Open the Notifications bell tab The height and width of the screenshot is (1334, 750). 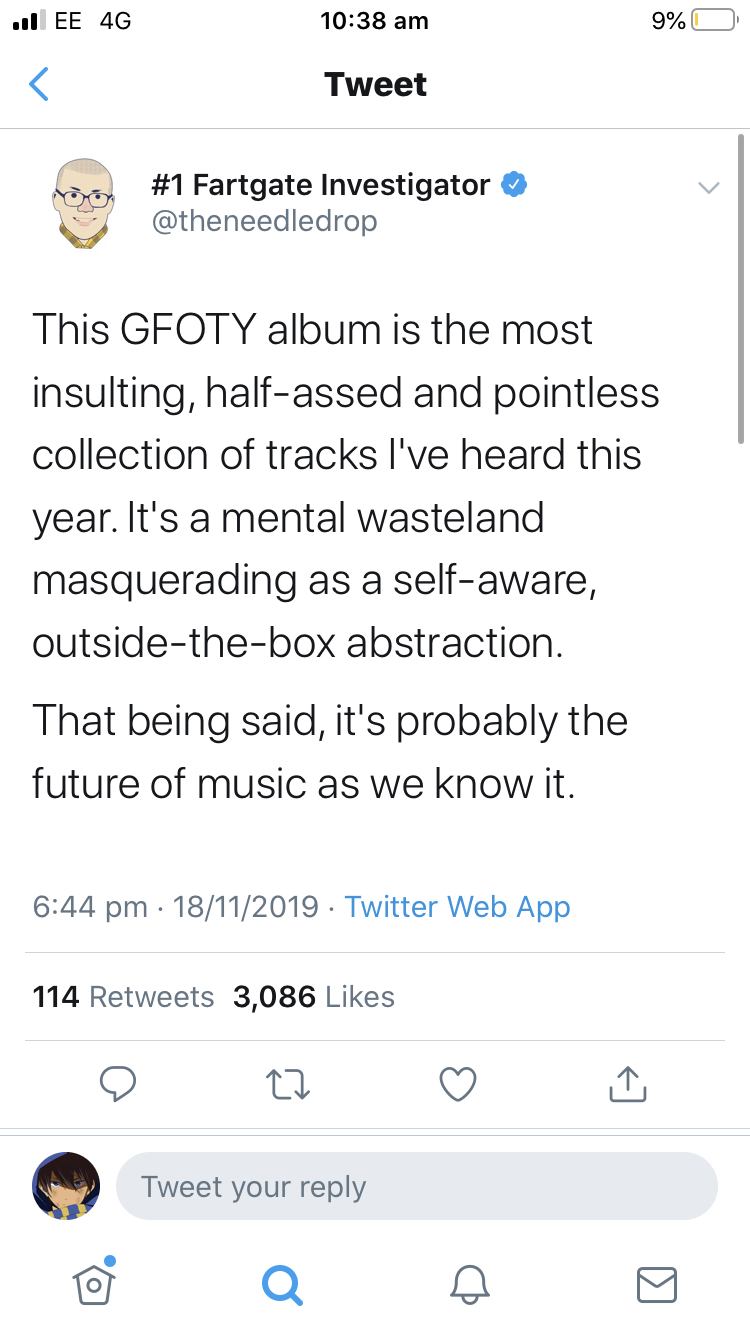(469, 1284)
